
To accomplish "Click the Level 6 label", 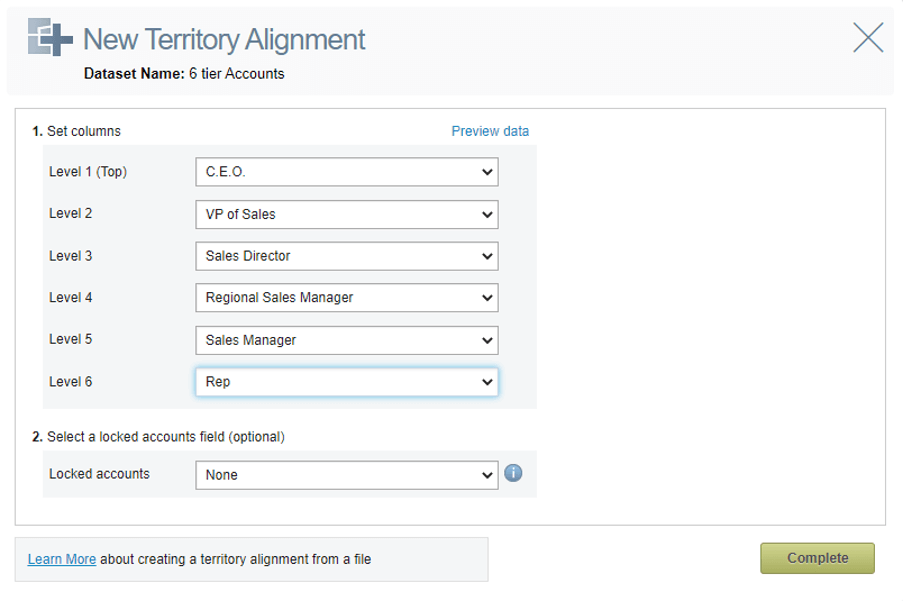I will click(70, 382).
